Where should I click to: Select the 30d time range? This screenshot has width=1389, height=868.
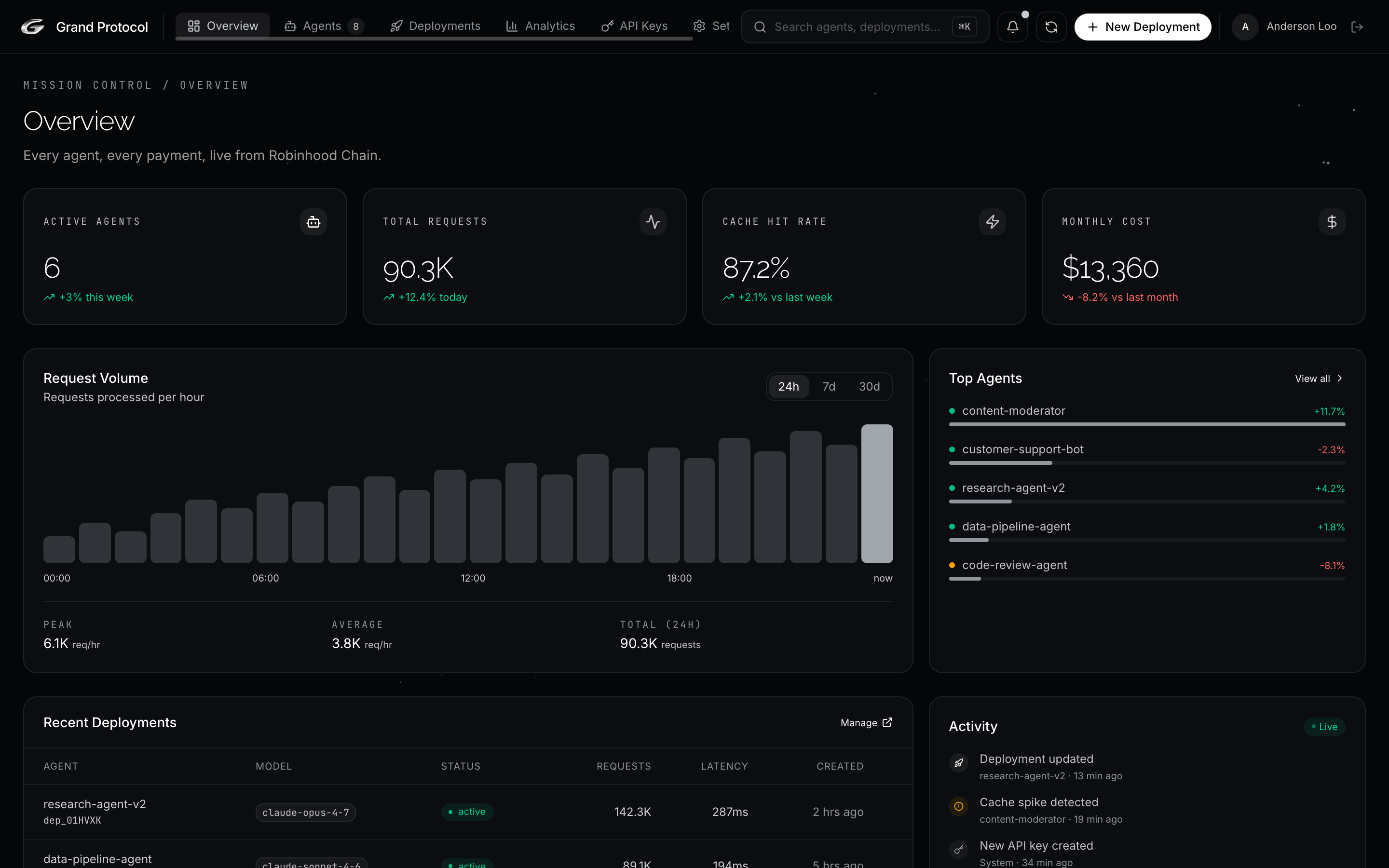coord(869,386)
